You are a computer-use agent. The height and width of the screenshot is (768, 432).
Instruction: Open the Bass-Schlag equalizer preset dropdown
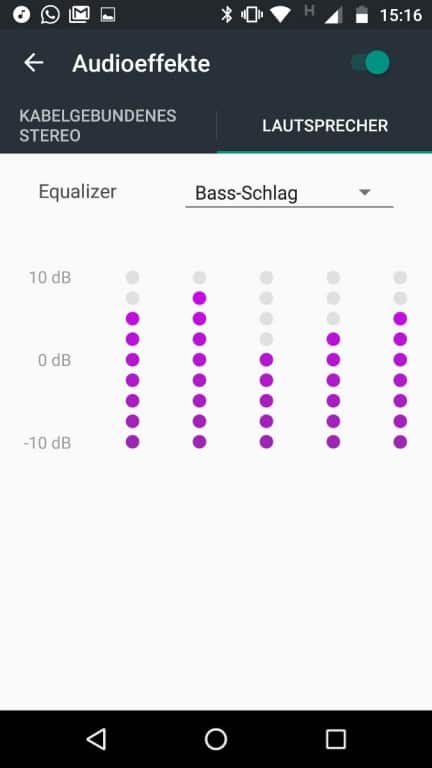[289, 193]
